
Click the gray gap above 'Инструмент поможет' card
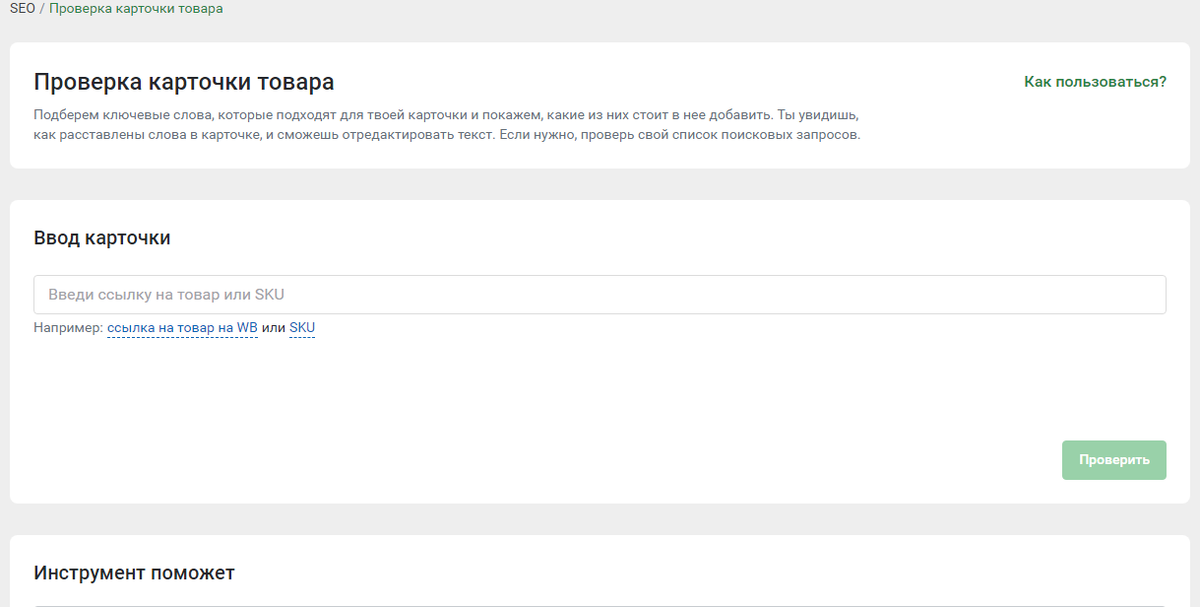click(600, 519)
